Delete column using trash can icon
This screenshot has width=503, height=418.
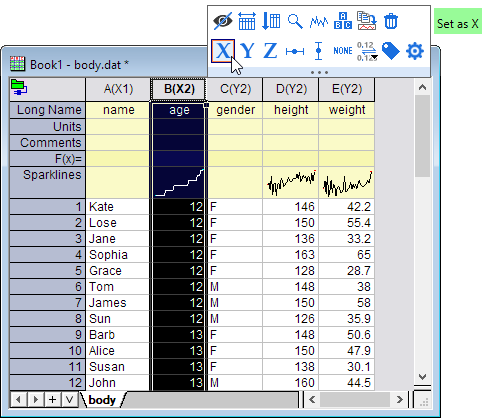(x=391, y=21)
